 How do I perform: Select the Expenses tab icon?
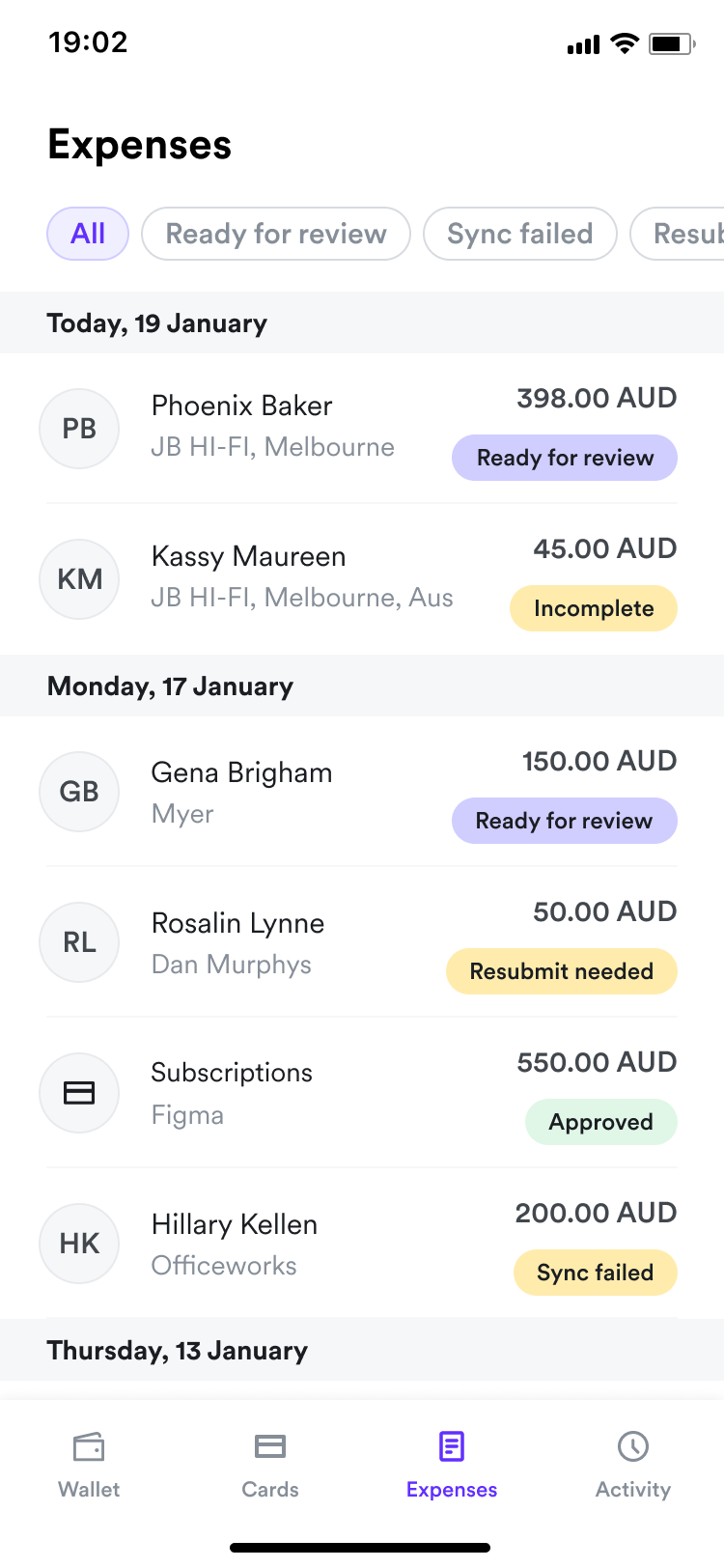click(x=452, y=1446)
